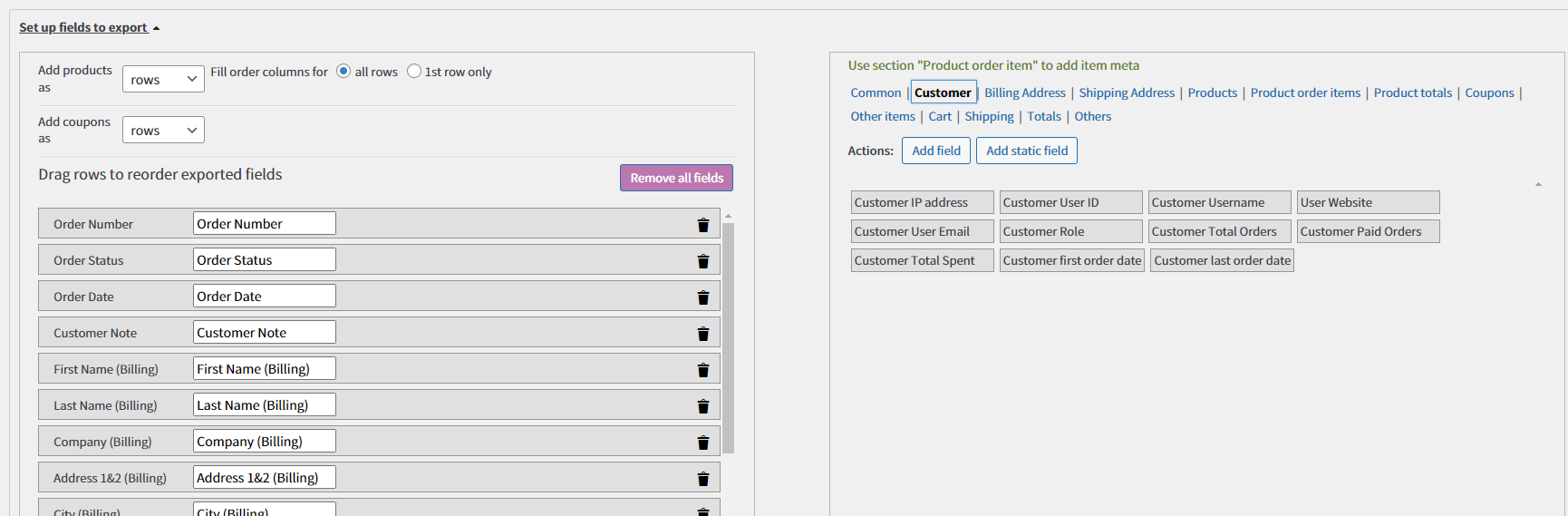The height and width of the screenshot is (516, 1568).
Task: Click trash icon for Order Date row
Action: [702, 297]
